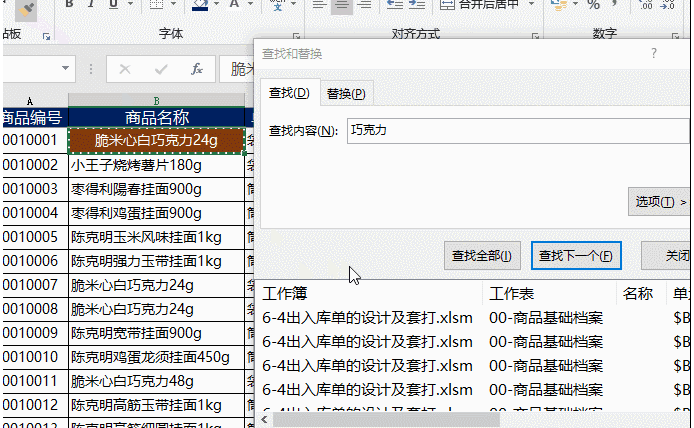Open the clipboard group dialog launcher

tap(46, 37)
